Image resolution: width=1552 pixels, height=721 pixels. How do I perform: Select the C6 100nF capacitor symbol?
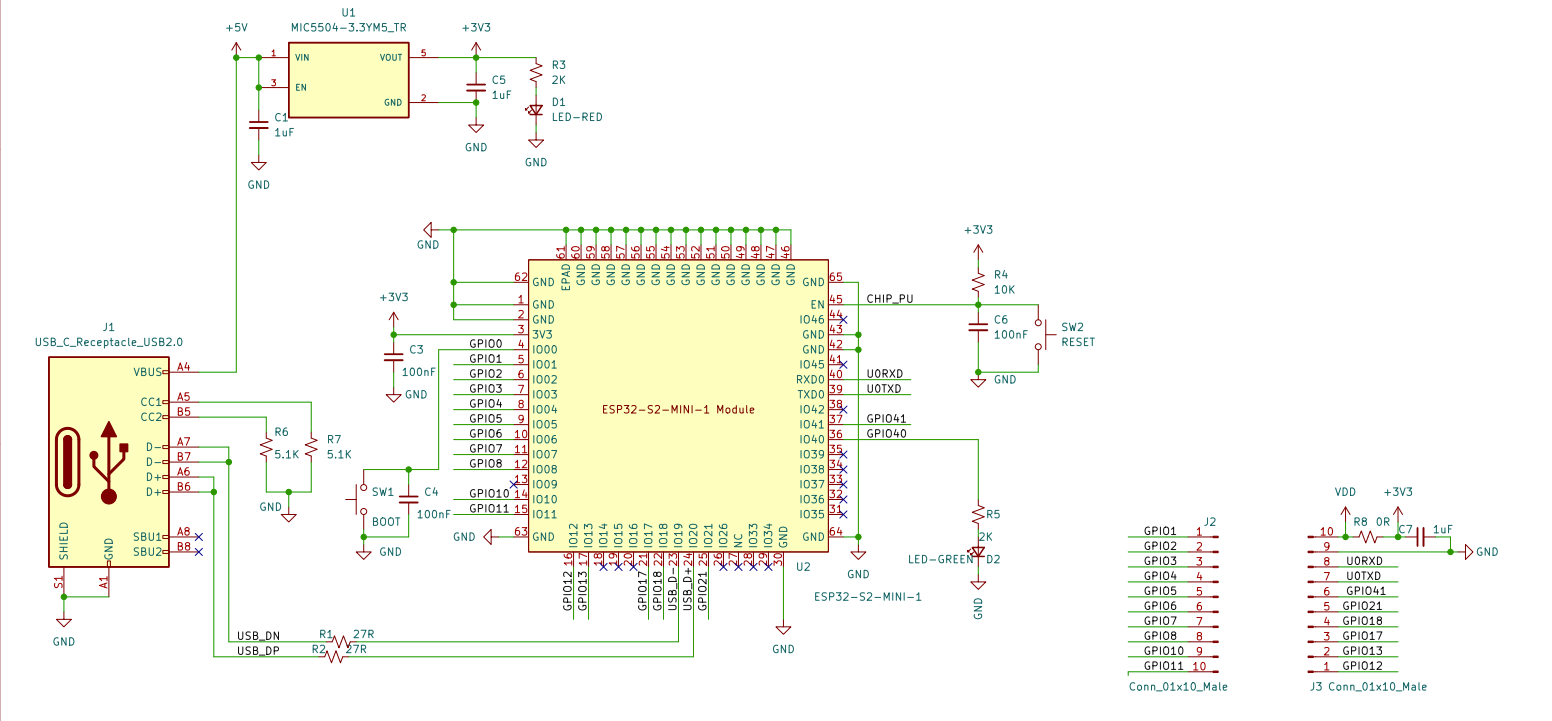click(977, 327)
